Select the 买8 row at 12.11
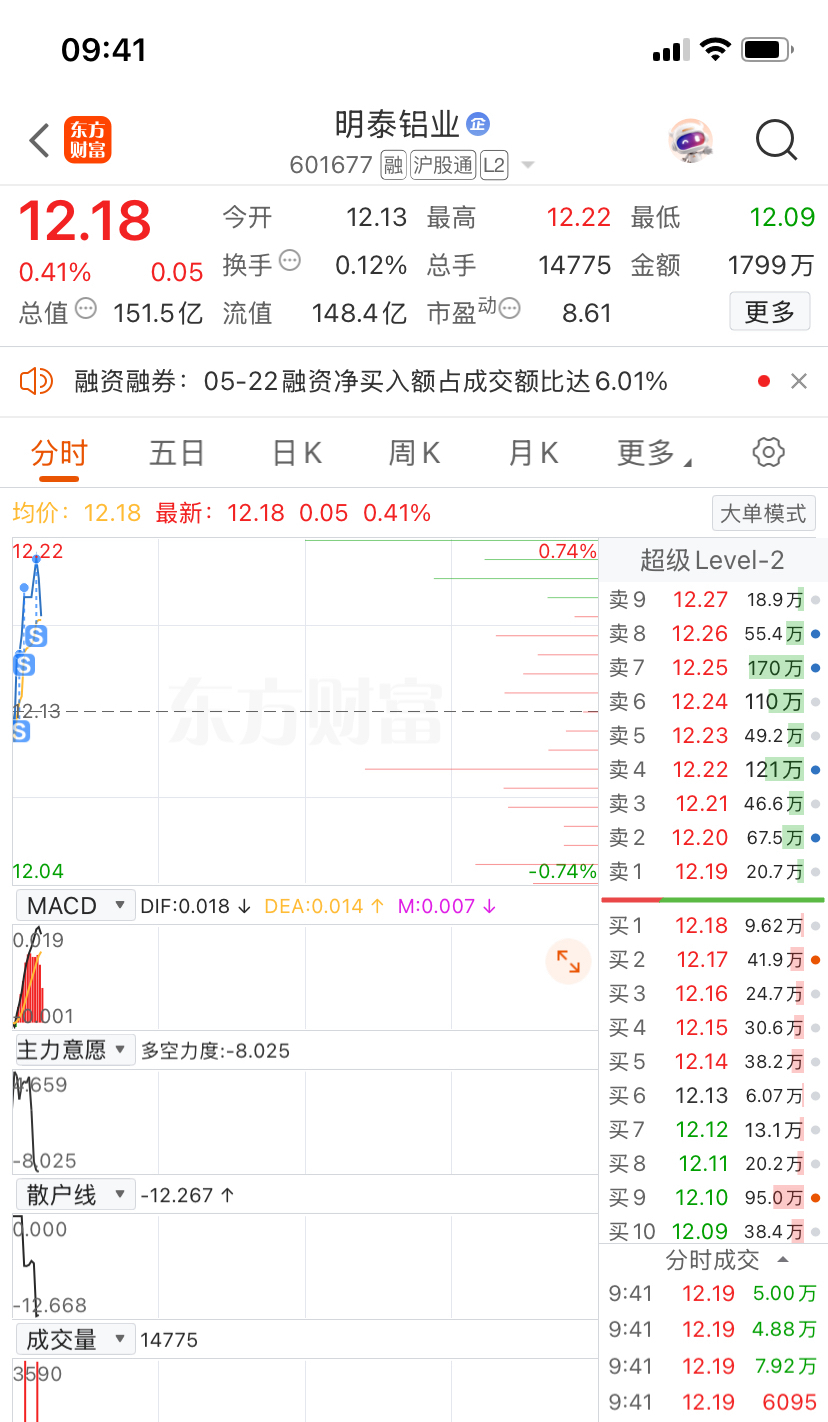828x1422 pixels. [x=713, y=1164]
